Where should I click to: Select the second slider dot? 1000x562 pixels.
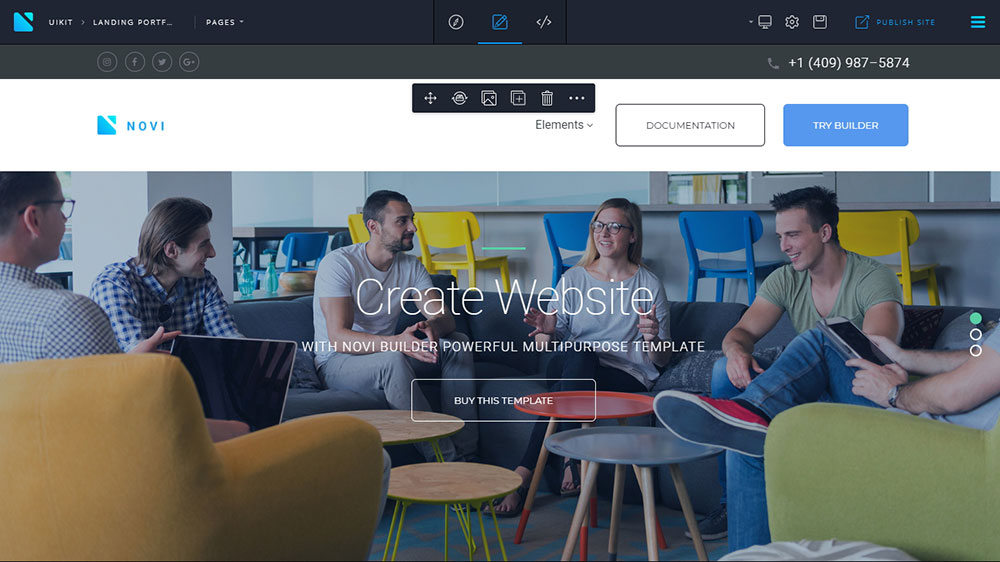(976, 334)
